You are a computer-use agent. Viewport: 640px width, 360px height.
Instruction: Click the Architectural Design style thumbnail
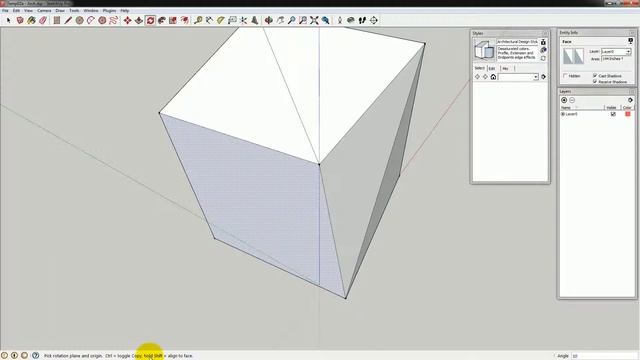[484, 50]
